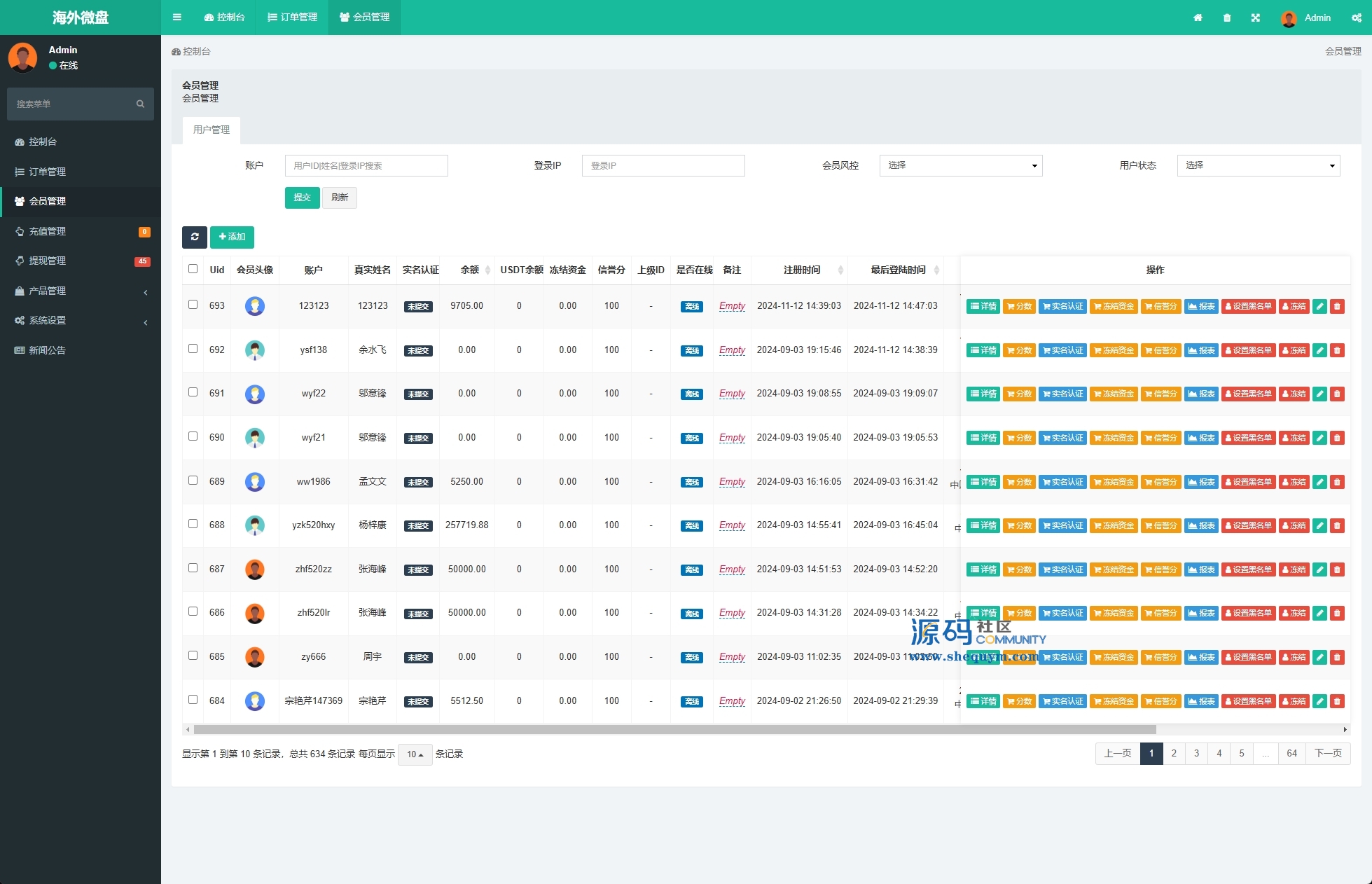Click the horizontal table scrollbar
1372x884 pixels.
pos(674,729)
